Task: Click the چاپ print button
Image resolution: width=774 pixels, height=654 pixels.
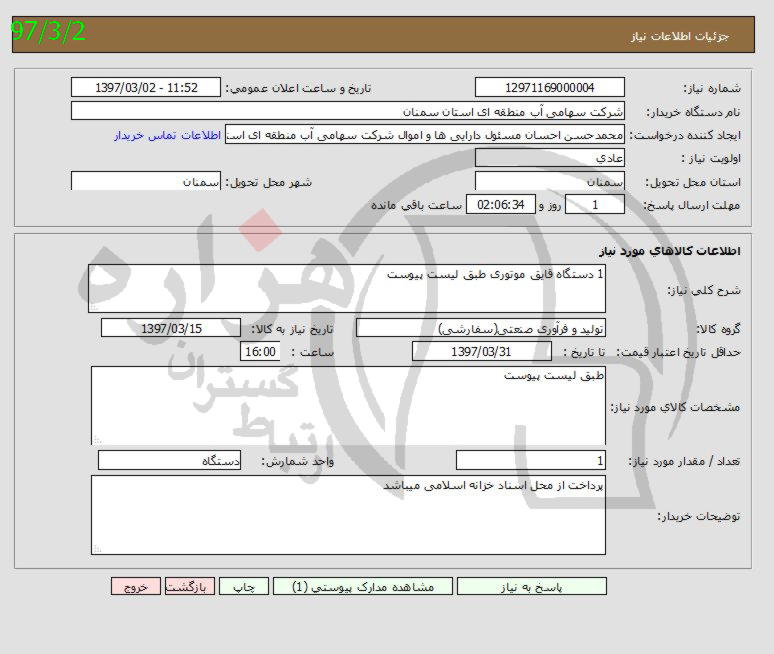Action: coord(244,586)
